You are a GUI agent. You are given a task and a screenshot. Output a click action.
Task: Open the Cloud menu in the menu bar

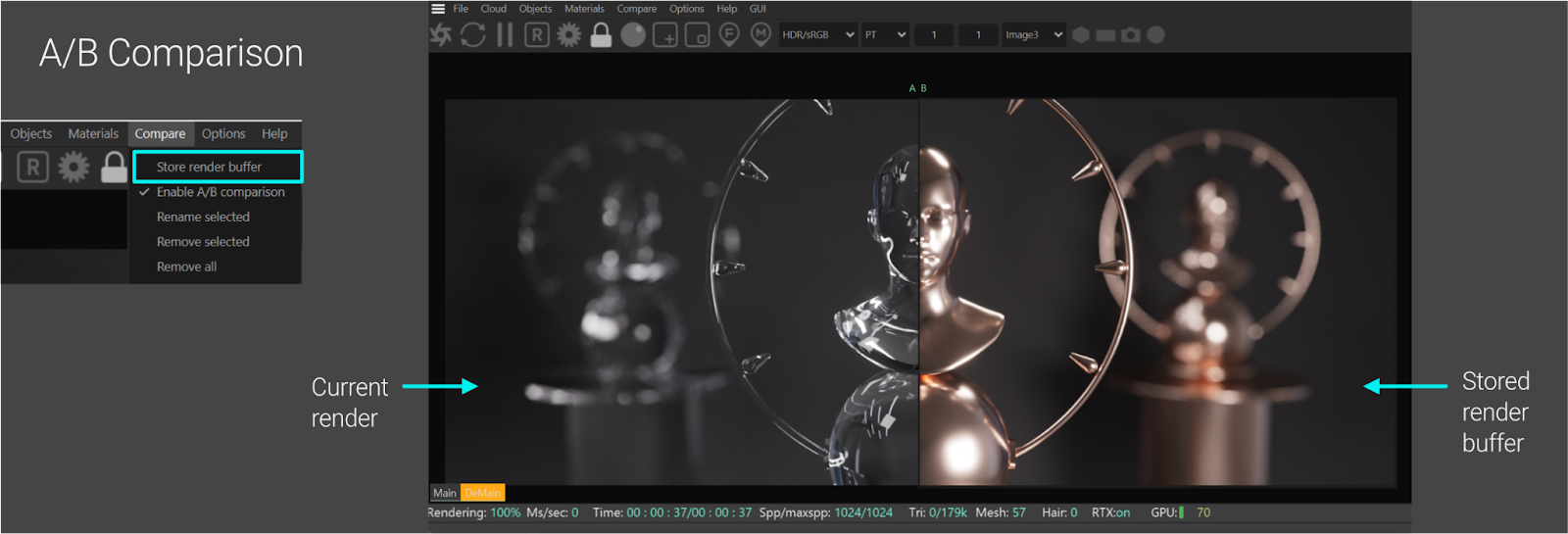(x=493, y=9)
